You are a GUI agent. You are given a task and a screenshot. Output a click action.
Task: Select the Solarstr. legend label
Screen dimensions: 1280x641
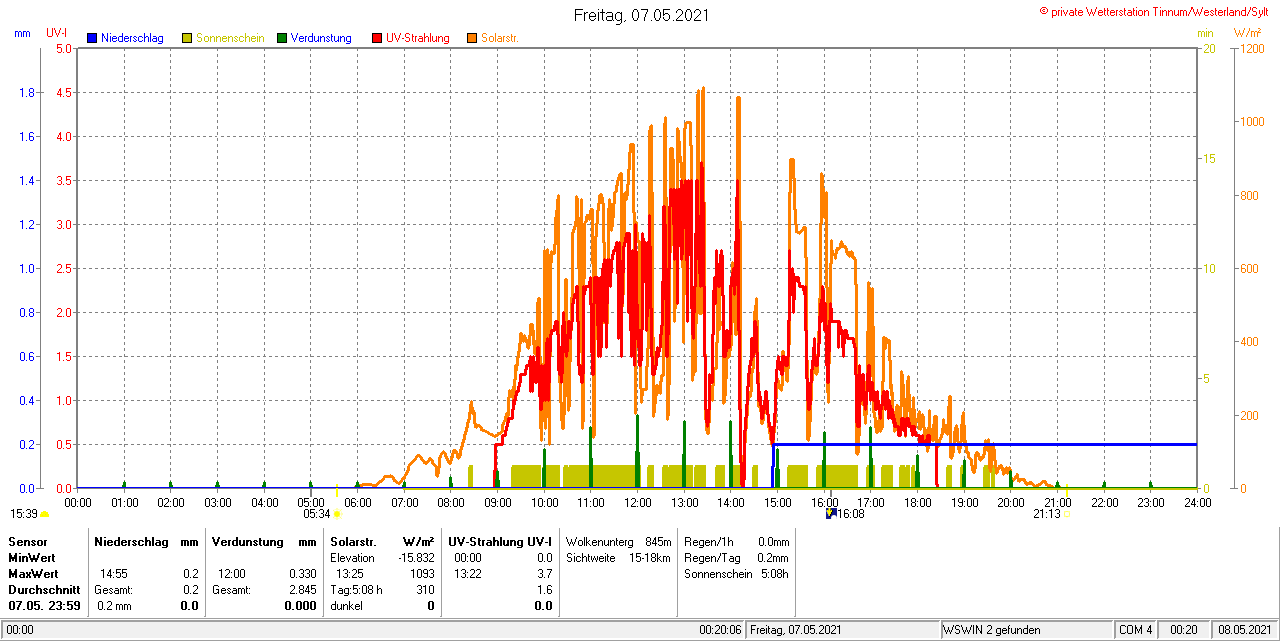[x=500, y=38]
